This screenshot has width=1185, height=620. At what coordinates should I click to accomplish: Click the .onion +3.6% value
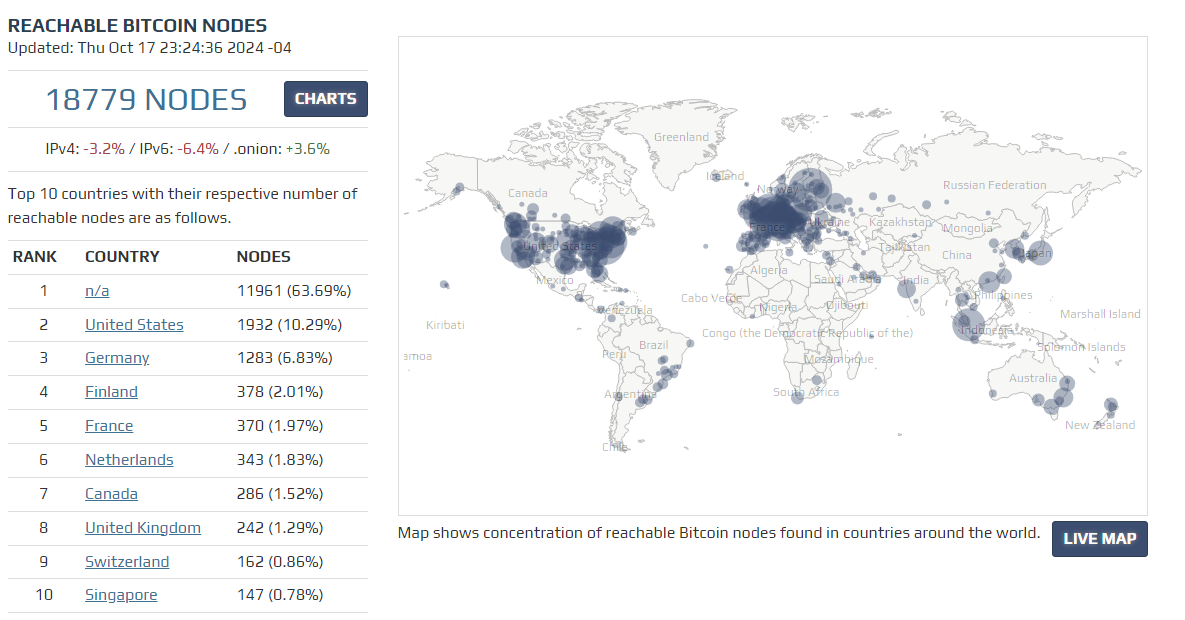pyautogui.click(x=308, y=150)
